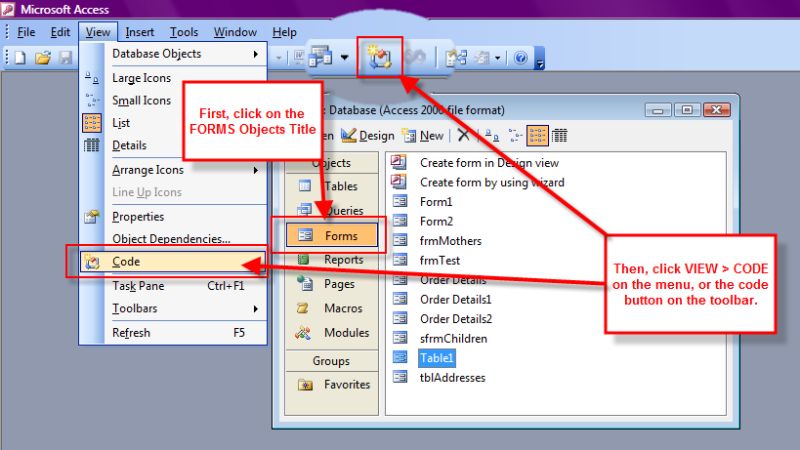This screenshot has width=800, height=450.
Task: Select the highlighted Table1 form
Action: click(436, 358)
